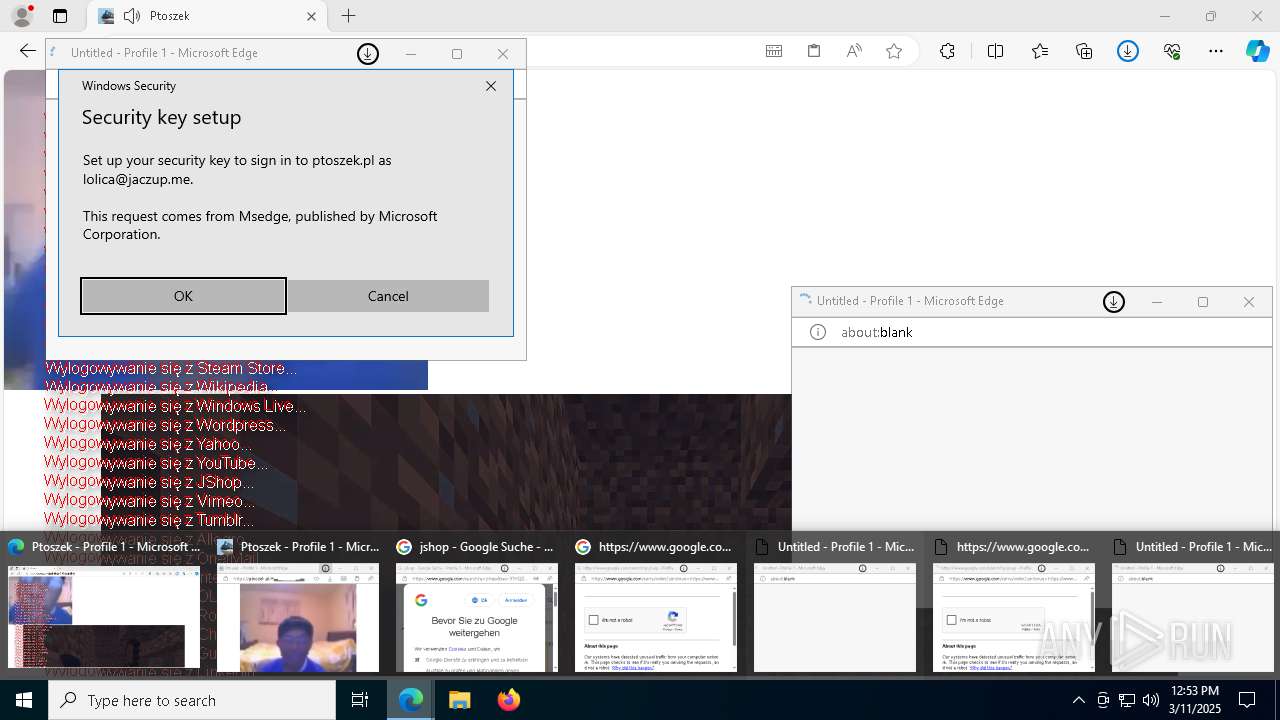1280x720 pixels.
Task: Start Read aloud from the address bar
Action: [854, 51]
